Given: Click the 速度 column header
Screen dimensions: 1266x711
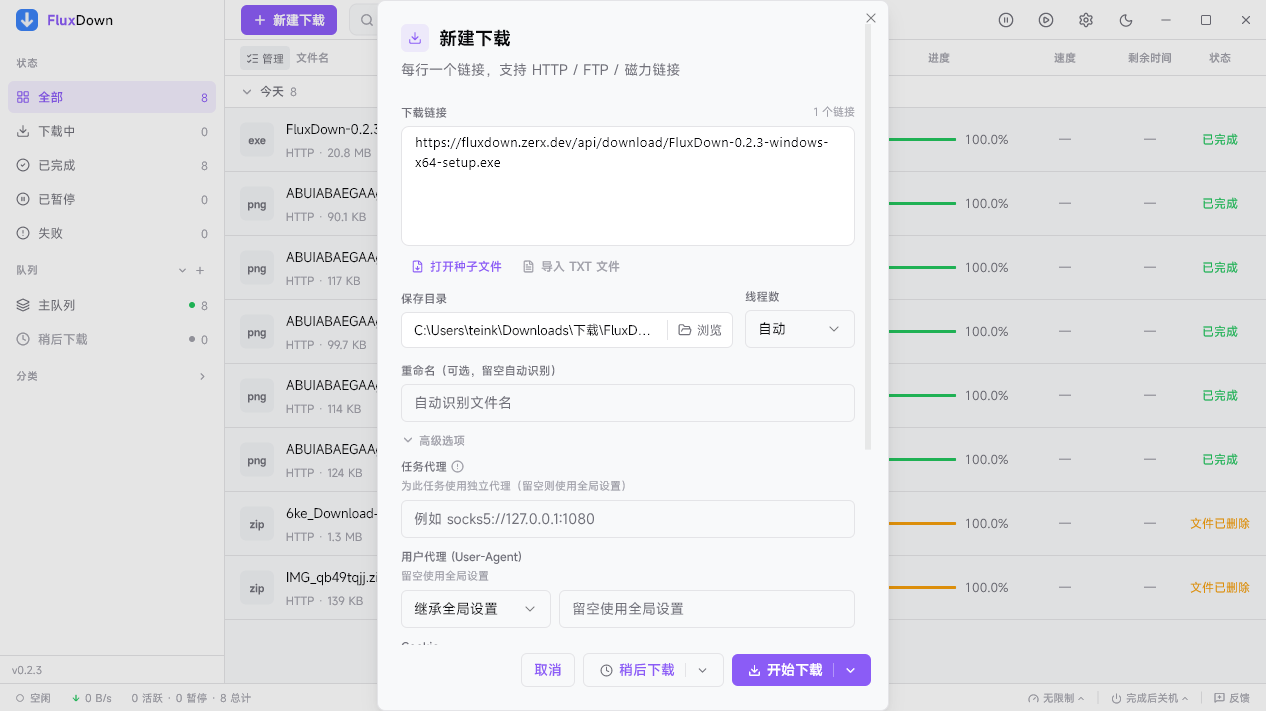Looking at the screenshot, I should (x=1065, y=58).
